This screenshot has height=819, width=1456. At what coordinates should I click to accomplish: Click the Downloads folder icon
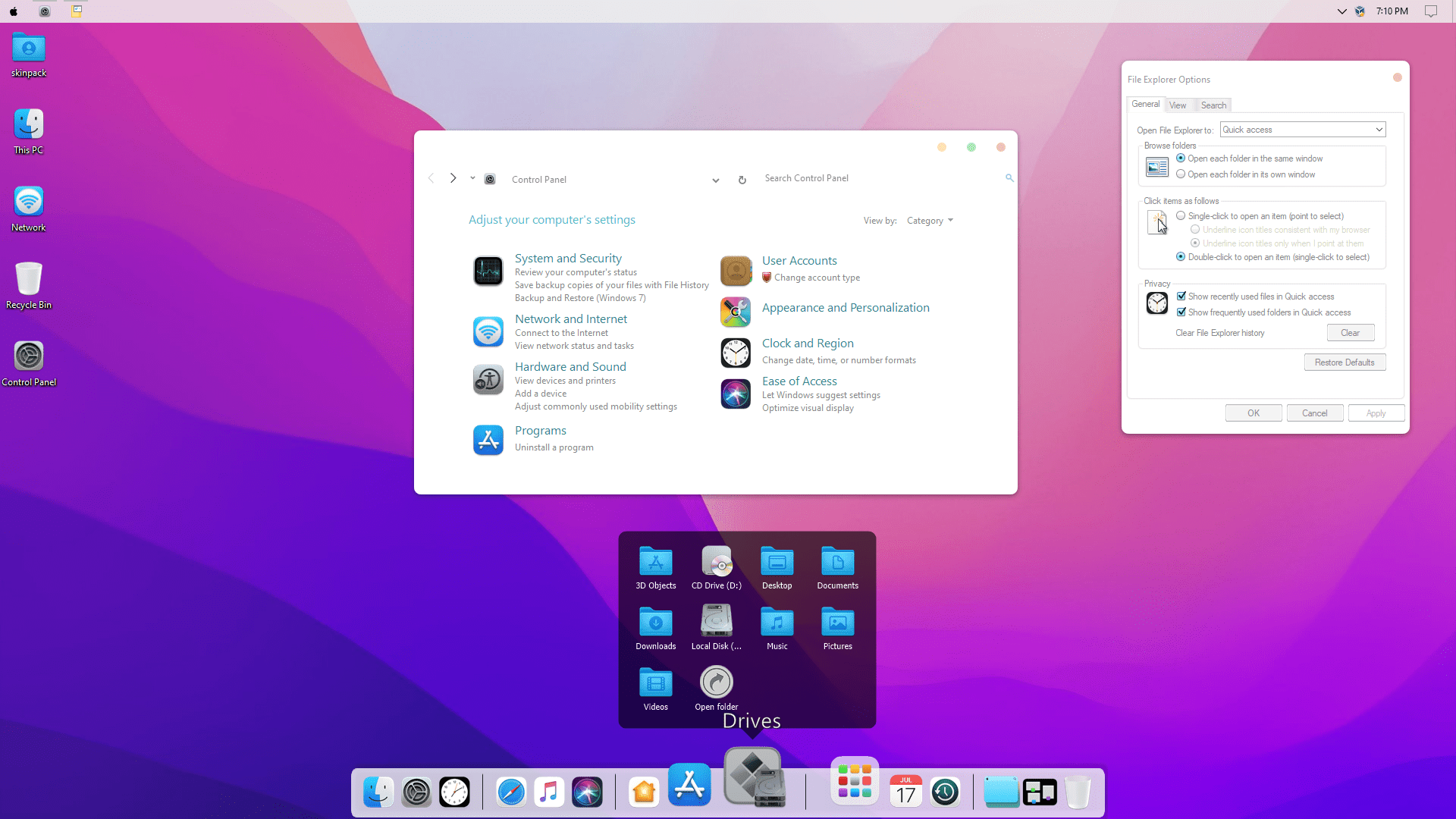pyautogui.click(x=655, y=621)
